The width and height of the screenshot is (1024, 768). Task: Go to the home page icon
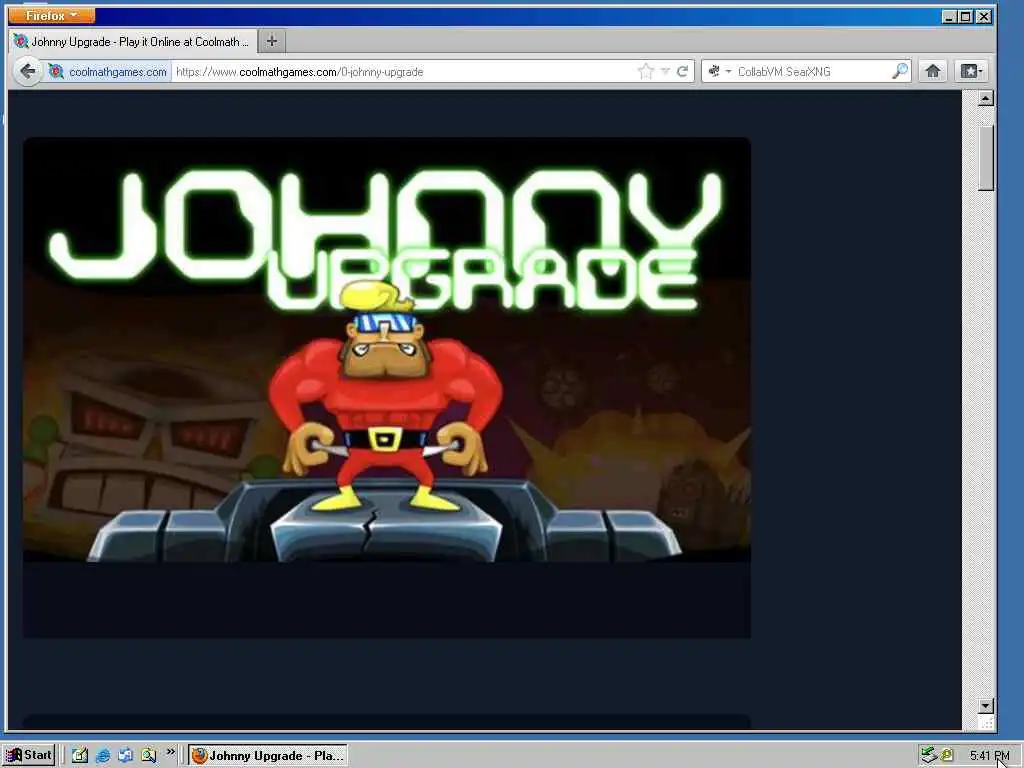(933, 71)
